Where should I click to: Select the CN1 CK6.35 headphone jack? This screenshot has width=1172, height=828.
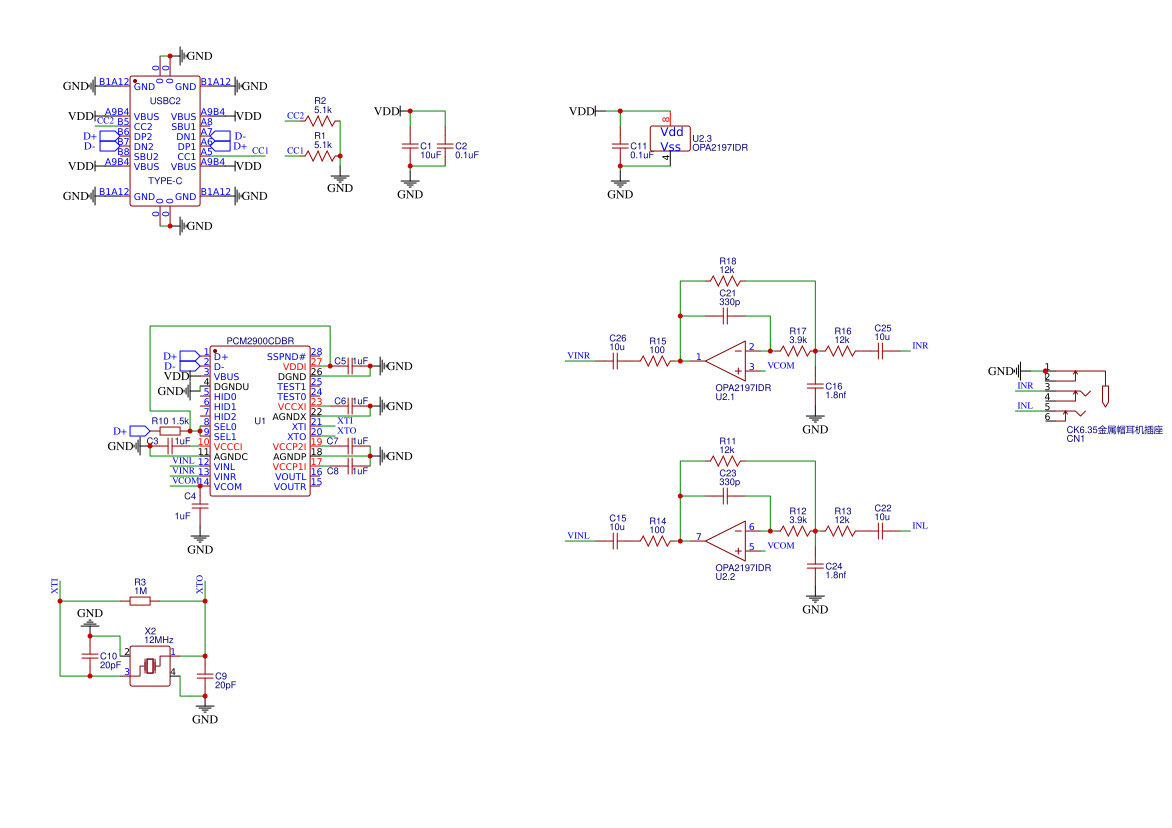pos(1076,393)
